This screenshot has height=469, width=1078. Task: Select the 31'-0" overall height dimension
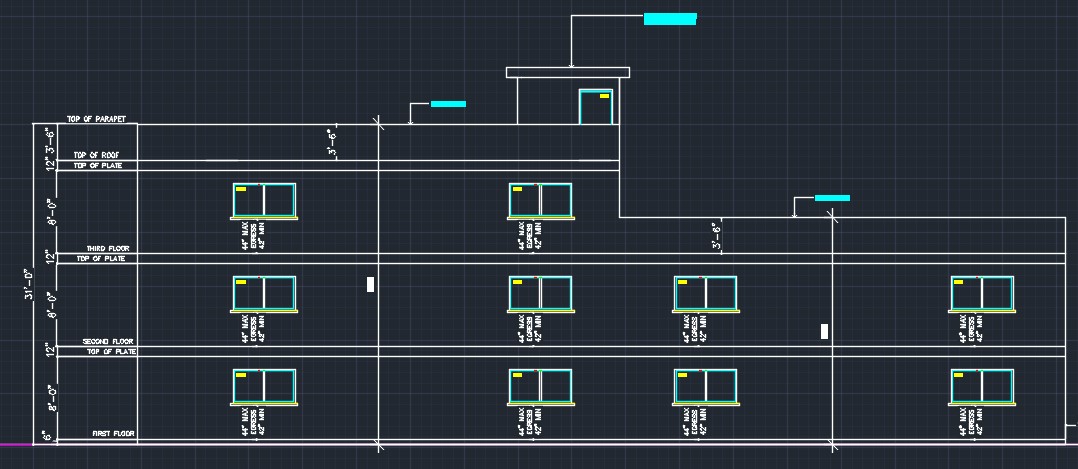(x=28, y=284)
